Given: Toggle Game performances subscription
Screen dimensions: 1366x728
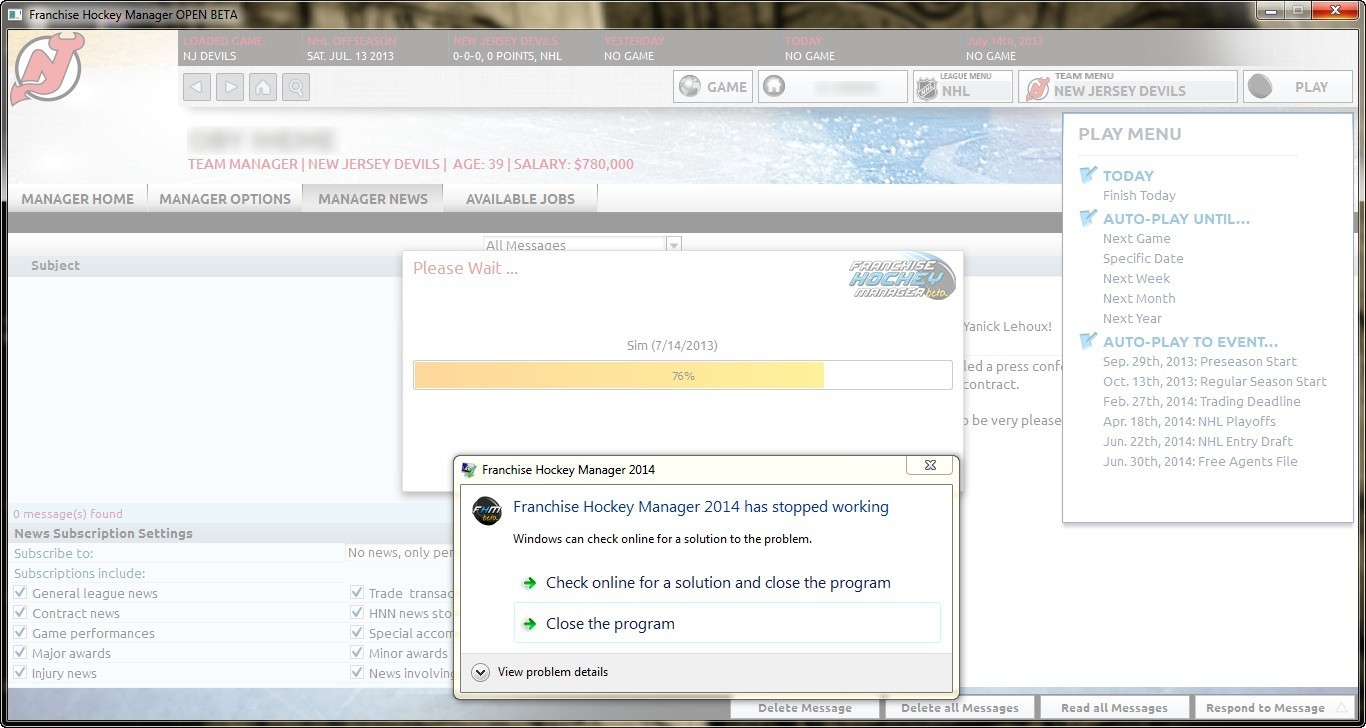Looking at the screenshot, I should (21, 633).
